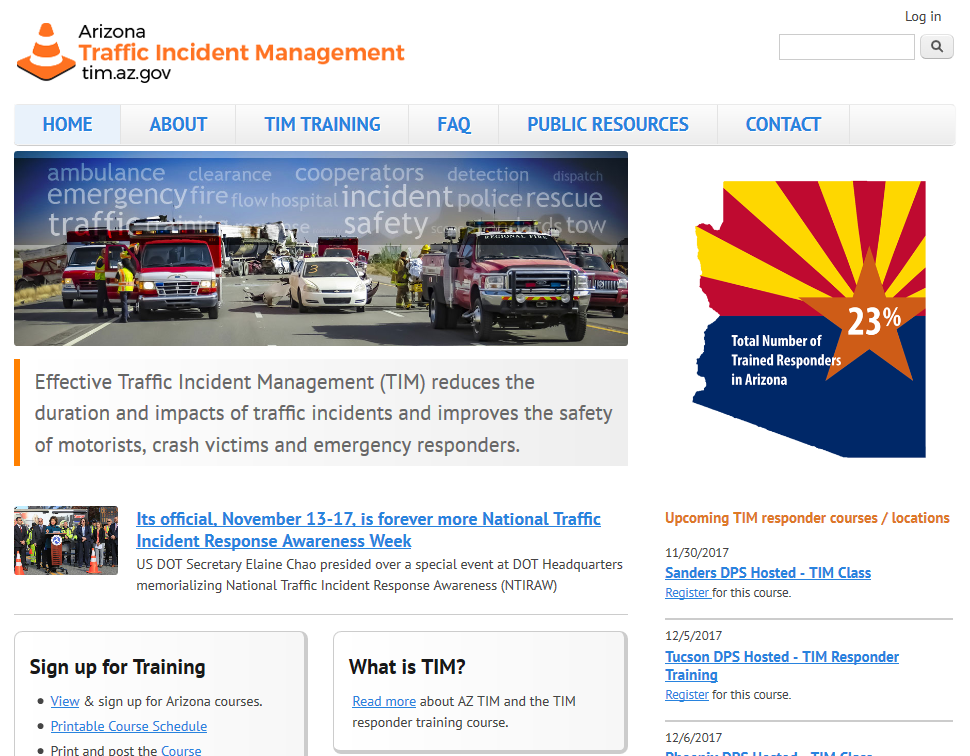Open the TIM TRAINING section

[x=322, y=124]
